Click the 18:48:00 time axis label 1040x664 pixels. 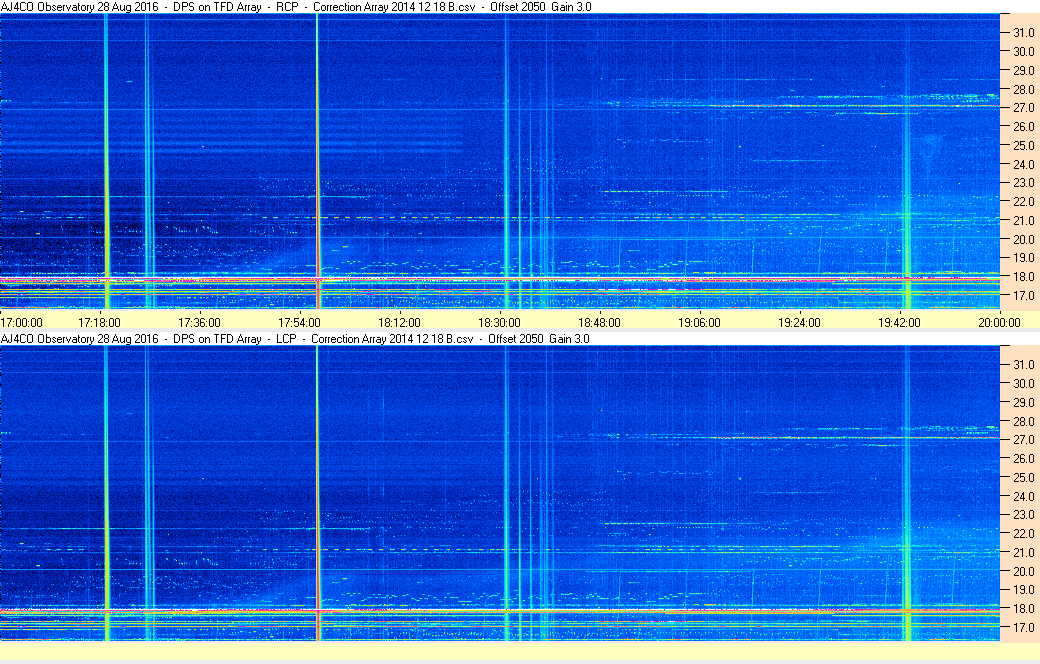pos(600,322)
